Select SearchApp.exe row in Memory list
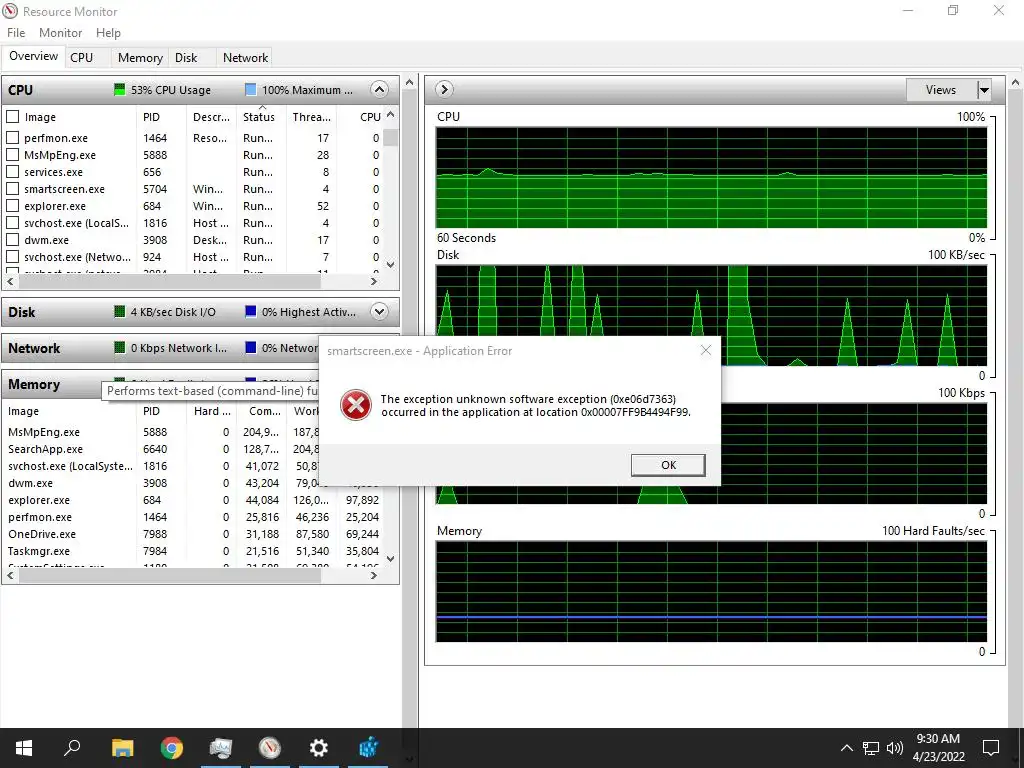The width and height of the screenshot is (1024, 768). point(193,449)
